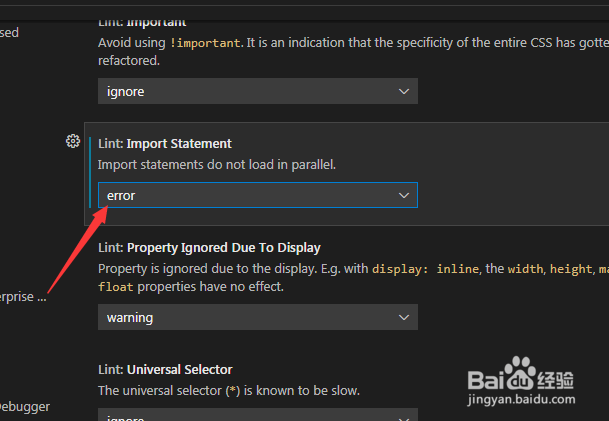Click the gear icon beside Import Statement

72,142
